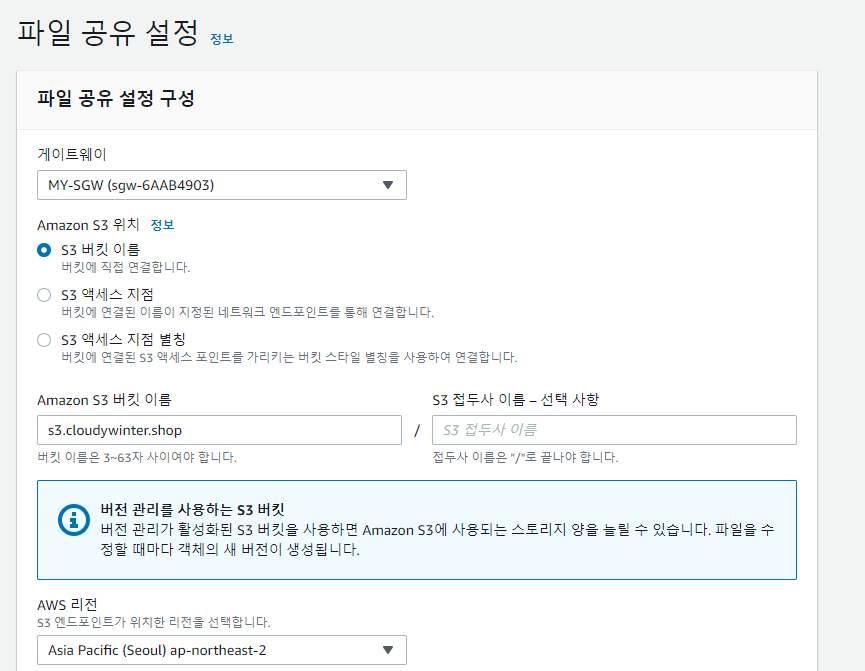Click the 접두사 이름은 "/"로 끝나야 hint text
Viewport: 865px width, 671px height.
tap(525, 457)
